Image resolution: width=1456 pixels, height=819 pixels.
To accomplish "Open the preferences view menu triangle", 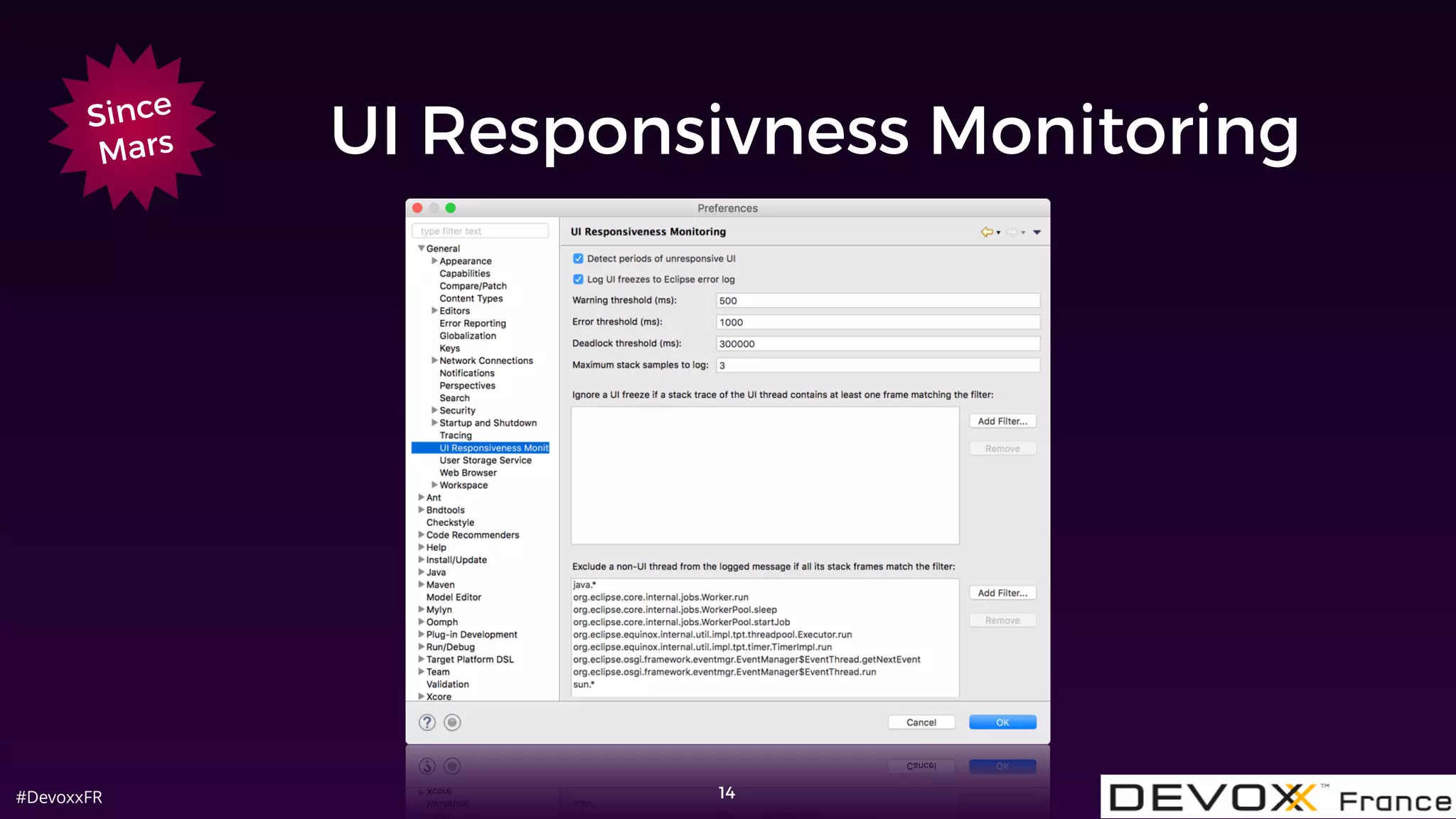I will click(x=1037, y=232).
